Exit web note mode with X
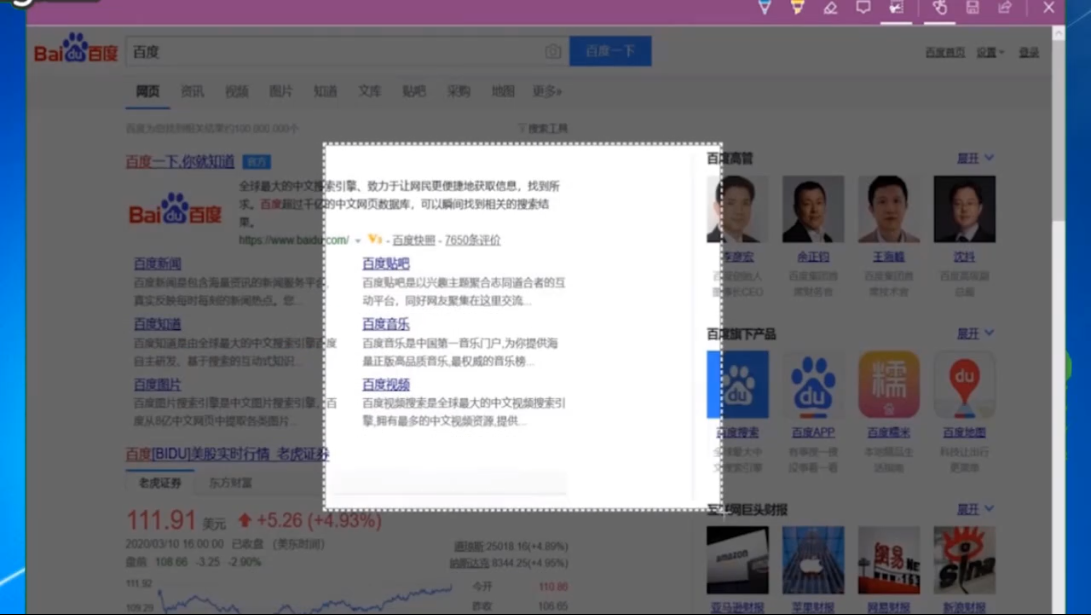Screen dimensions: 1091x615 click(1048, 8)
